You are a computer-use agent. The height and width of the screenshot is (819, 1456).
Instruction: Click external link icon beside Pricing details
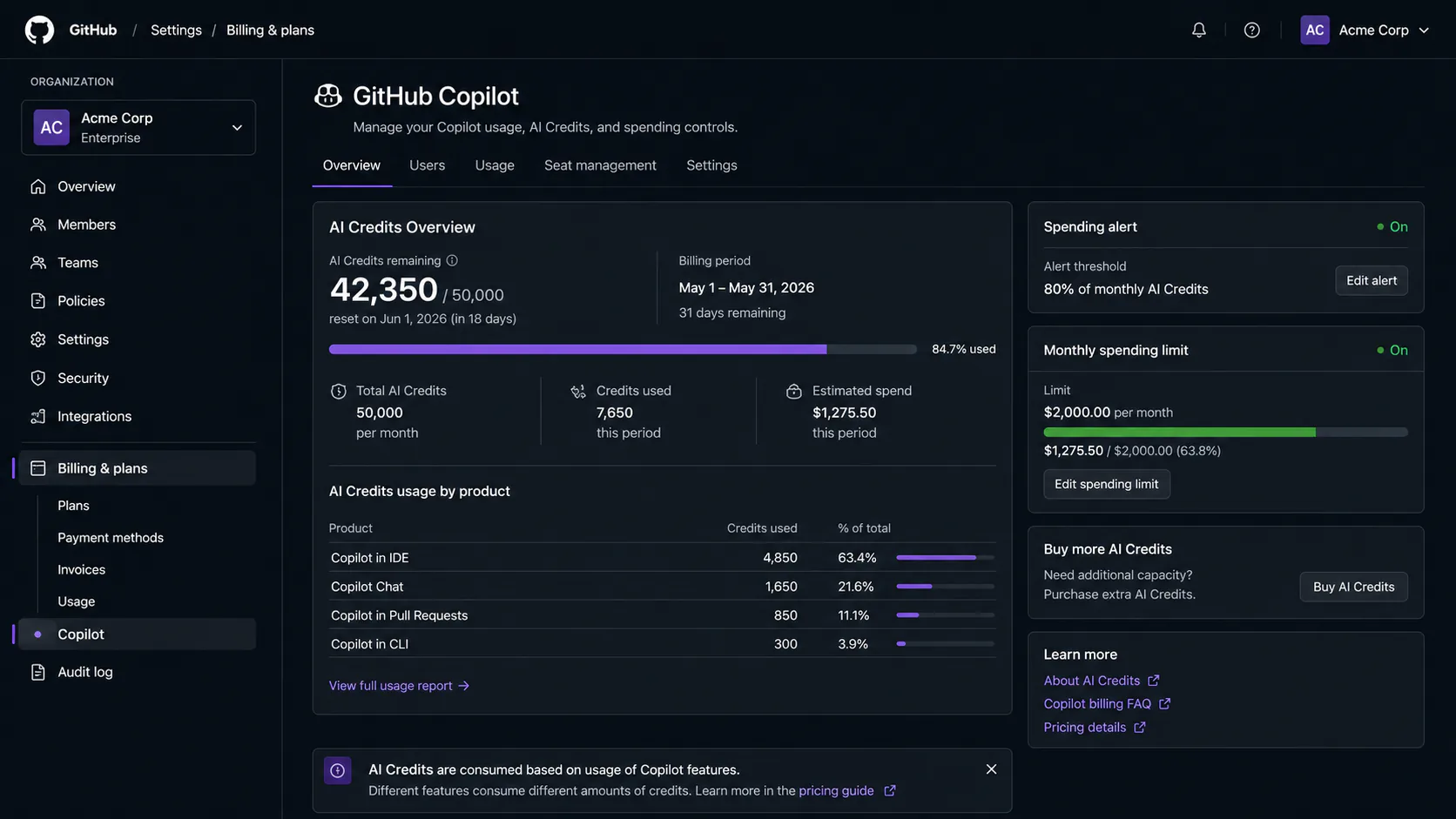point(1139,727)
